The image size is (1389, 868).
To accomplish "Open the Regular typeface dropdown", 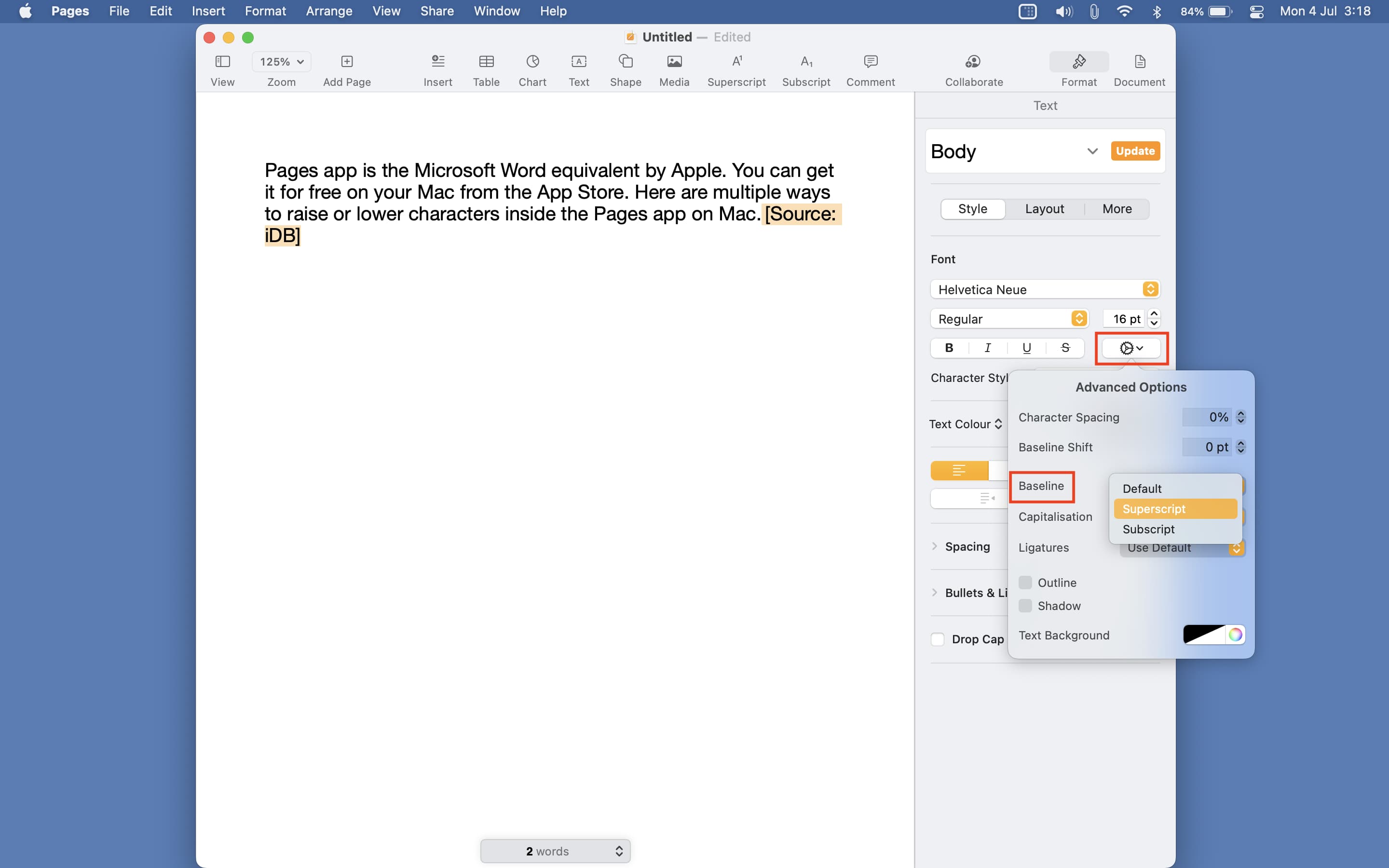I will point(1009,319).
